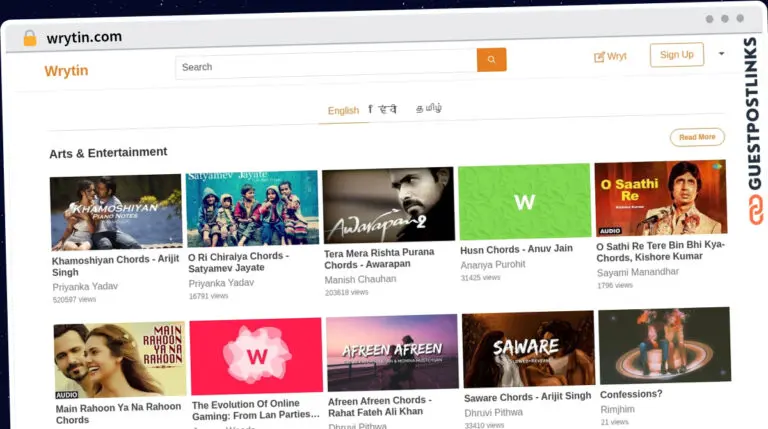The image size is (768, 429).
Task: Open the green W placeholder for Husn Chords
Action: click(524, 202)
